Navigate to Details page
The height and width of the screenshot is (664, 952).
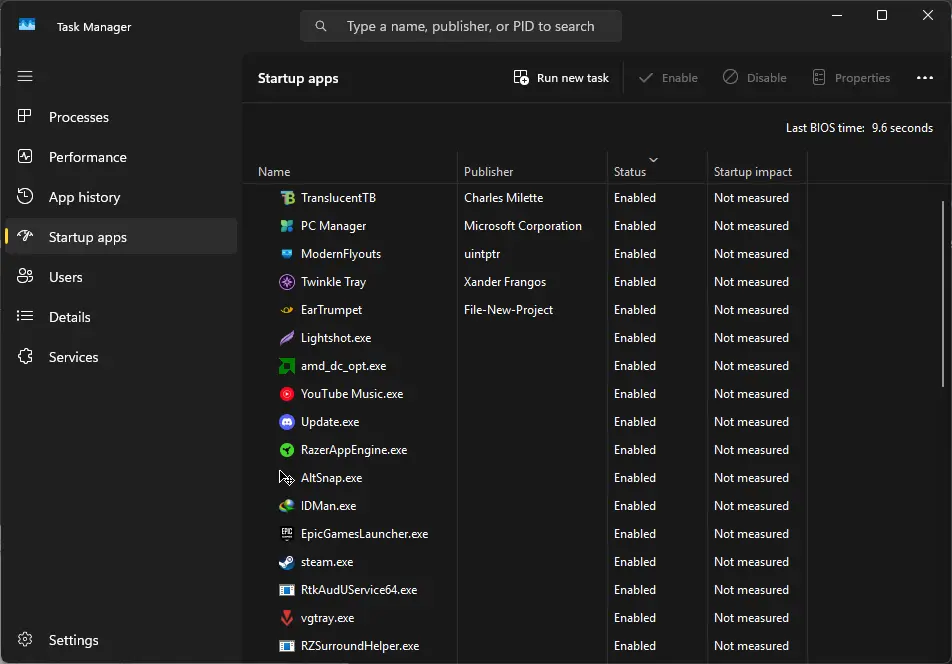121,317
